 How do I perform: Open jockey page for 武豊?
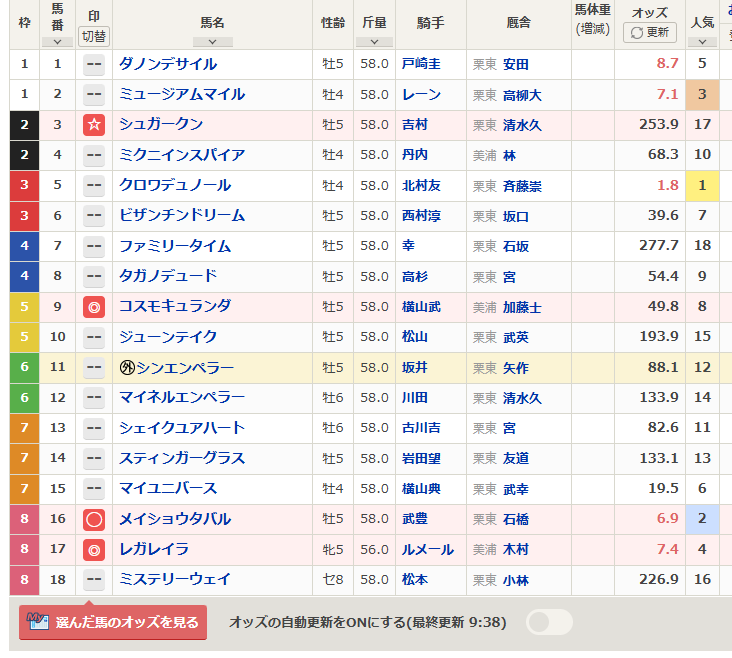(x=415, y=519)
